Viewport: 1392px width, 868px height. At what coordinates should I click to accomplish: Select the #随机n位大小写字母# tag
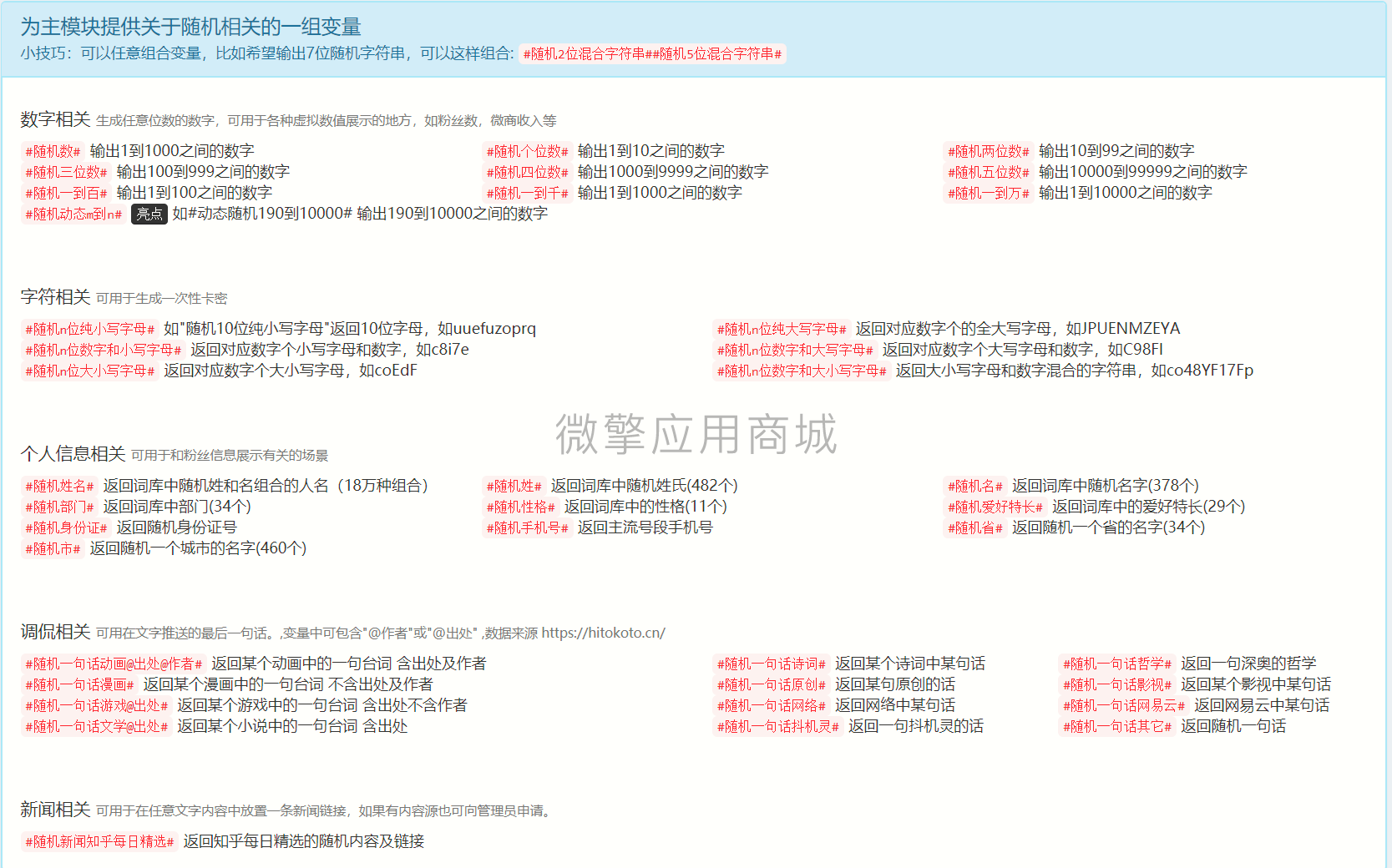[89, 371]
